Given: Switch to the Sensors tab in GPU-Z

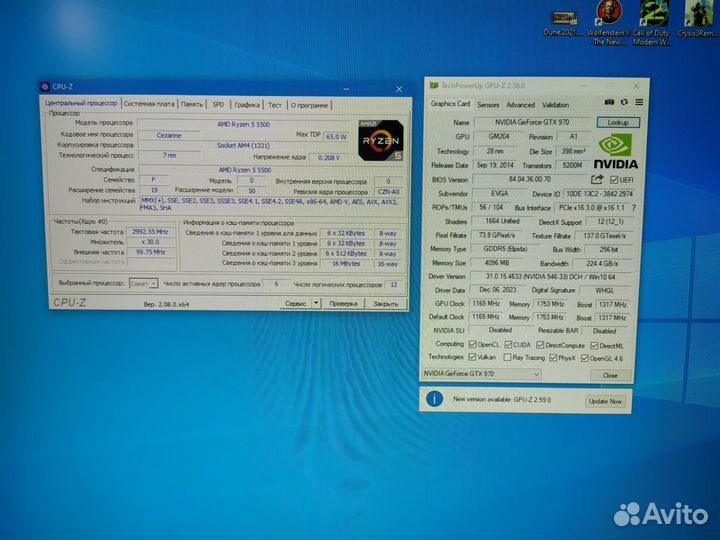Looking at the screenshot, I should tap(488, 105).
